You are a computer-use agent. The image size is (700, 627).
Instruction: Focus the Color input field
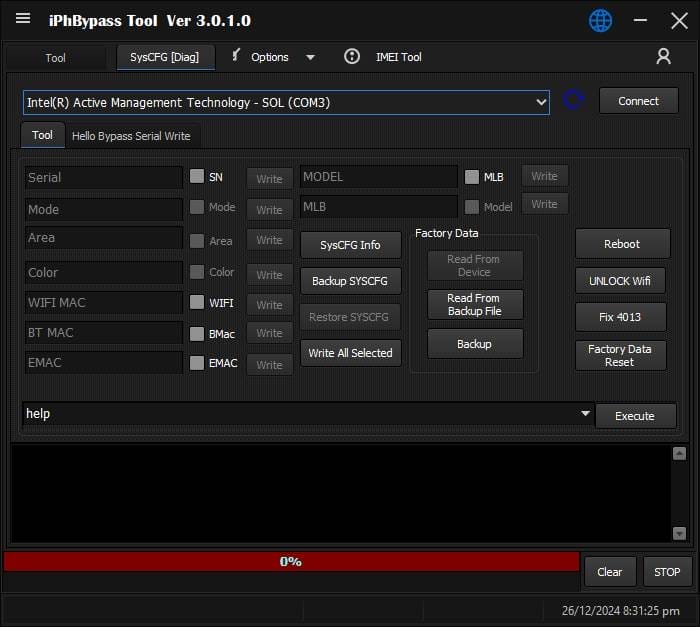(104, 272)
